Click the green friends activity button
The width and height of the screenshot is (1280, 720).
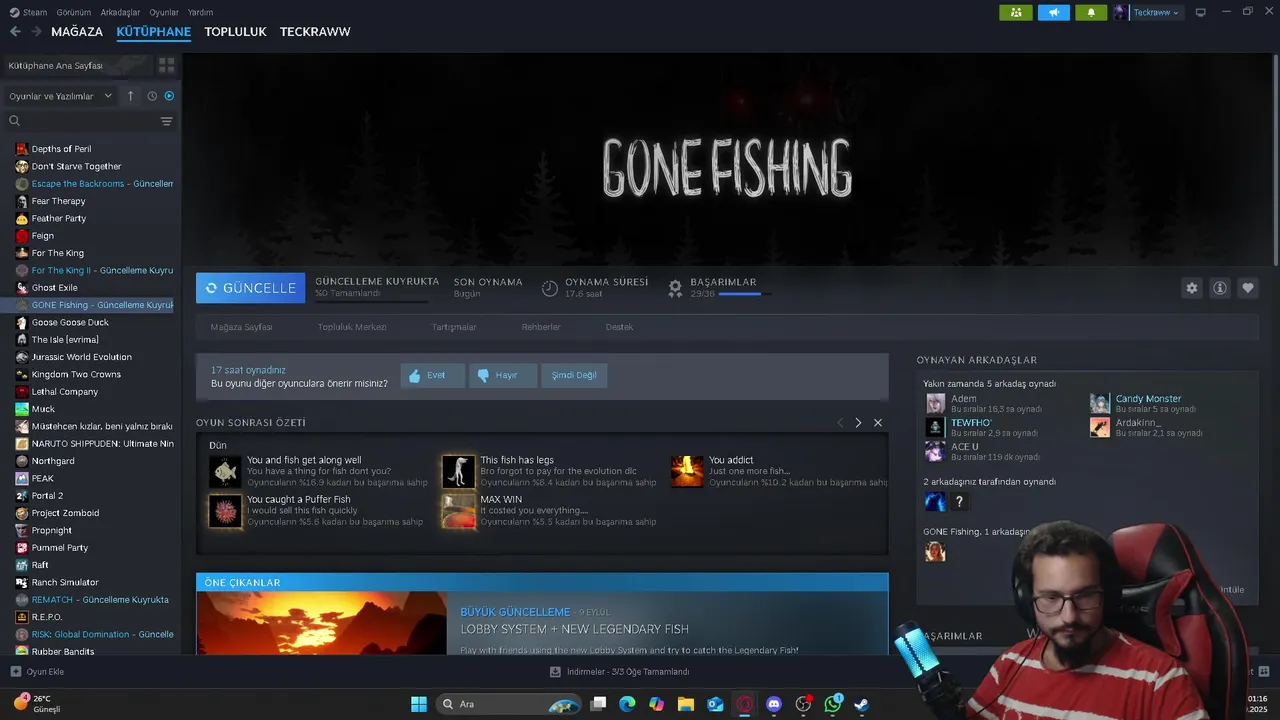1015,12
